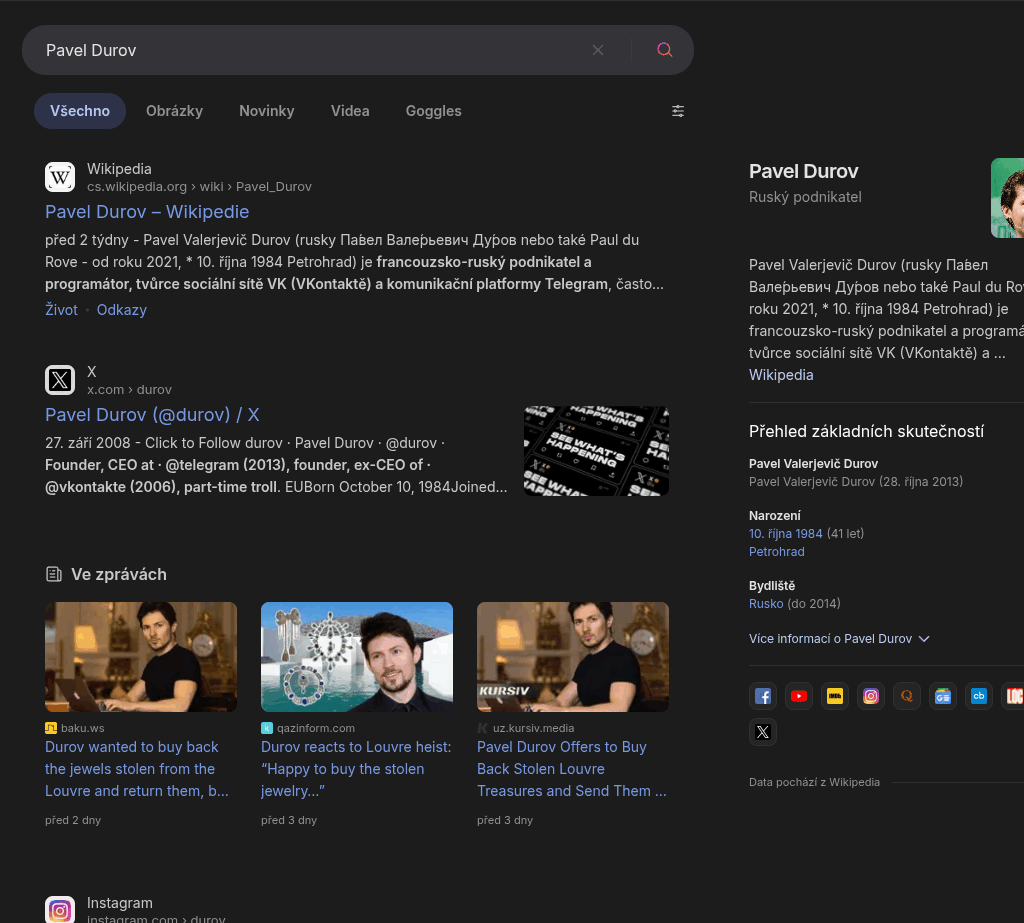
Task: Open the Crunchbase profile icon
Action: (979, 696)
